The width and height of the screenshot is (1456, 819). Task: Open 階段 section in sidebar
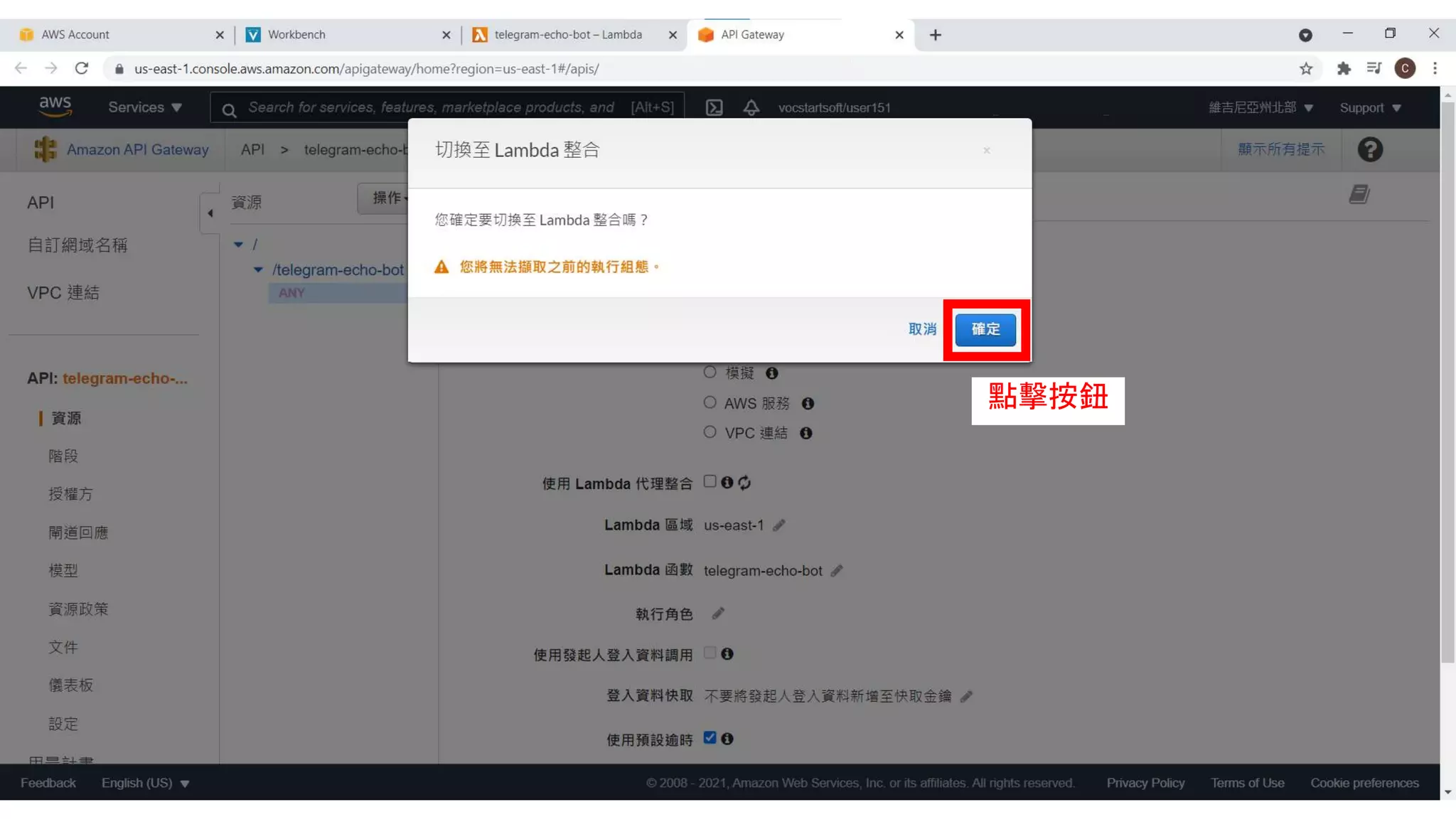[x=63, y=456]
